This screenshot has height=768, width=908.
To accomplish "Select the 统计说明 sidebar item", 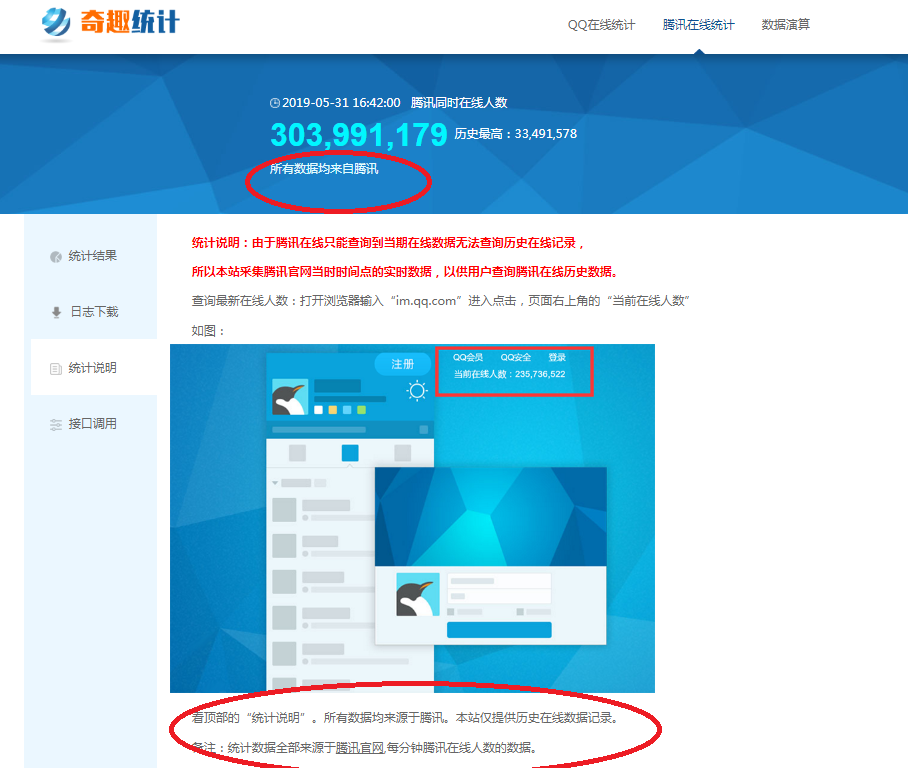I will (94, 368).
